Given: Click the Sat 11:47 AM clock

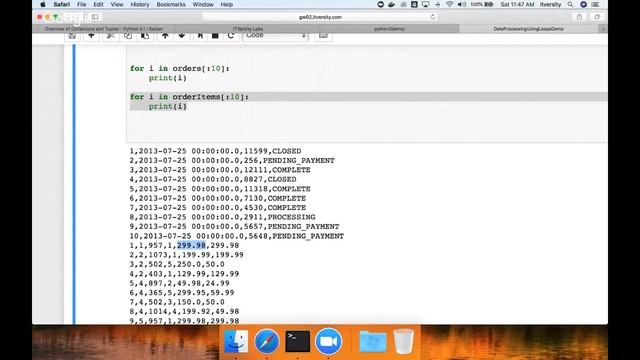Looking at the screenshot, I should [517, 4].
